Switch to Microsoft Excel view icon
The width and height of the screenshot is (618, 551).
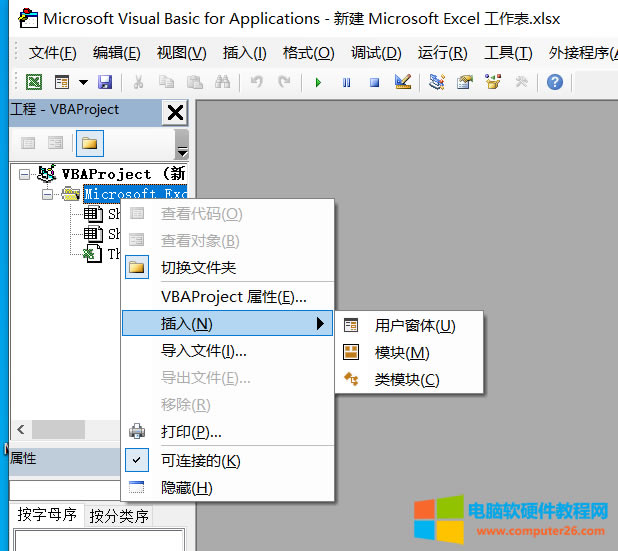(x=34, y=82)
